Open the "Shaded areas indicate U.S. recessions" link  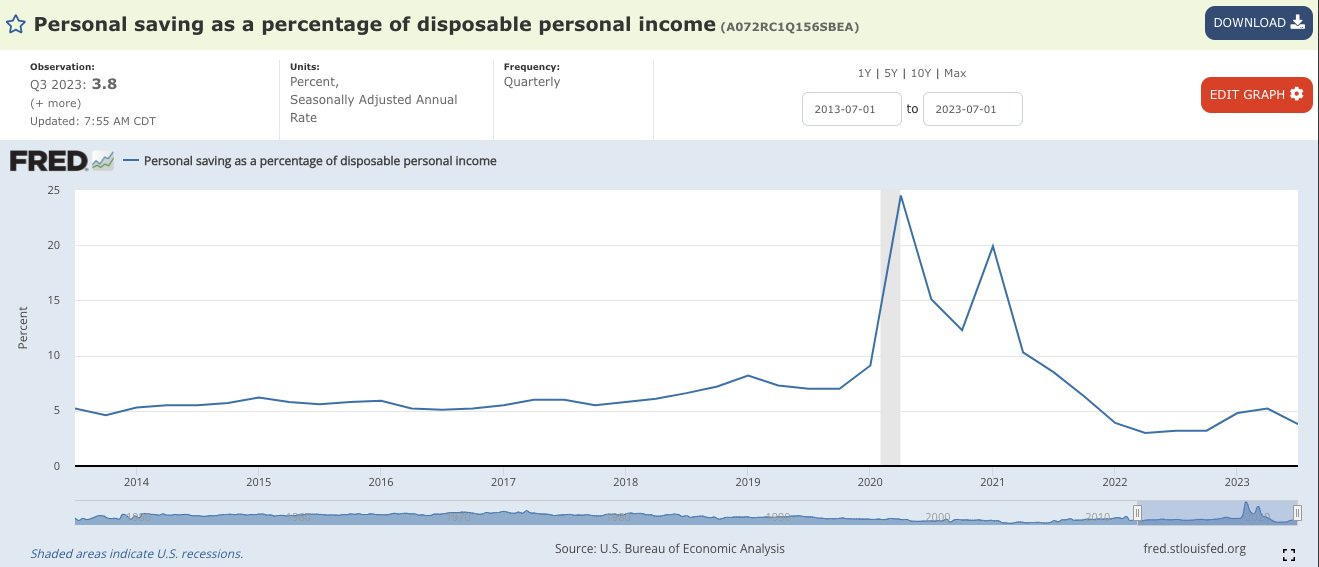coord(136,553)
